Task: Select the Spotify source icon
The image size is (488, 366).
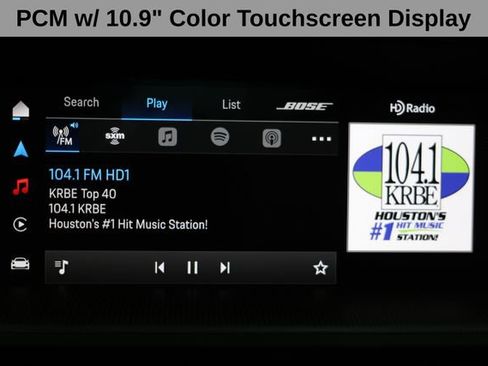Action: coord(220,137)
